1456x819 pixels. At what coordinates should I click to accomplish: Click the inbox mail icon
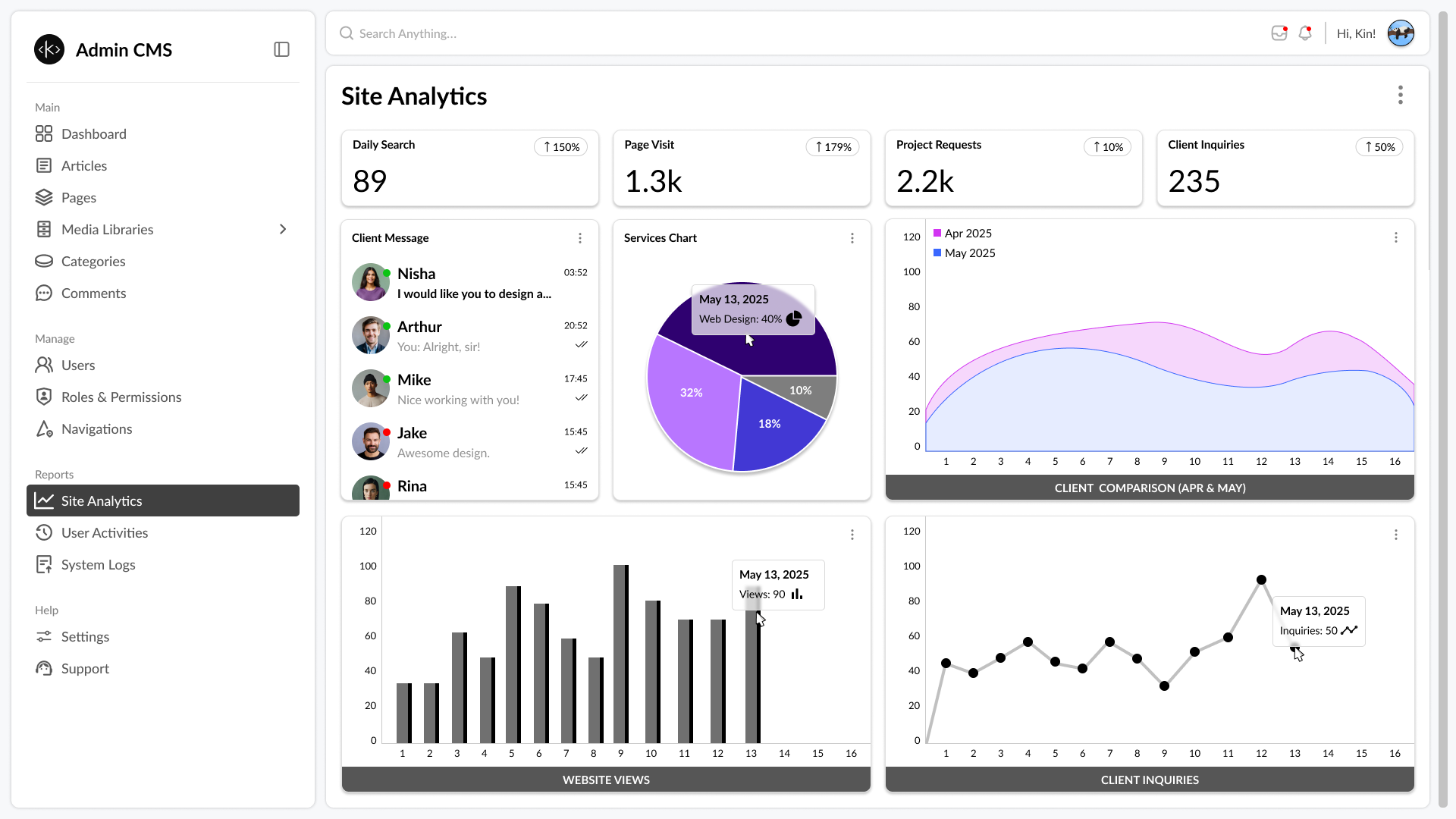(1279, 33)
